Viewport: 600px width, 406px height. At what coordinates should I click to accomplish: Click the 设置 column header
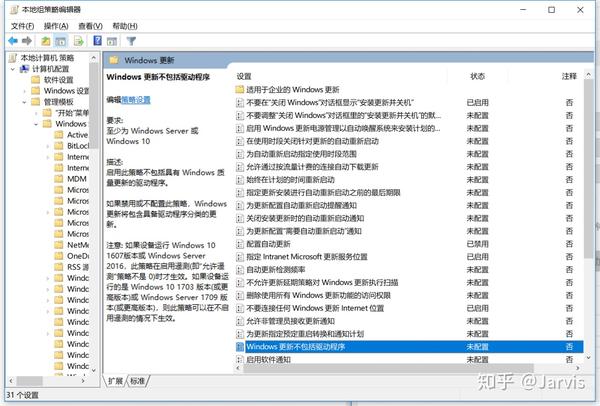(x=244, y=76)
